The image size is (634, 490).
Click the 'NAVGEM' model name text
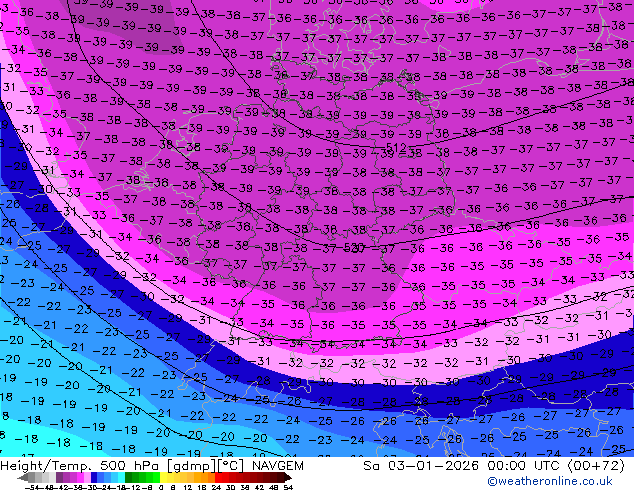[x=277, y=466]
